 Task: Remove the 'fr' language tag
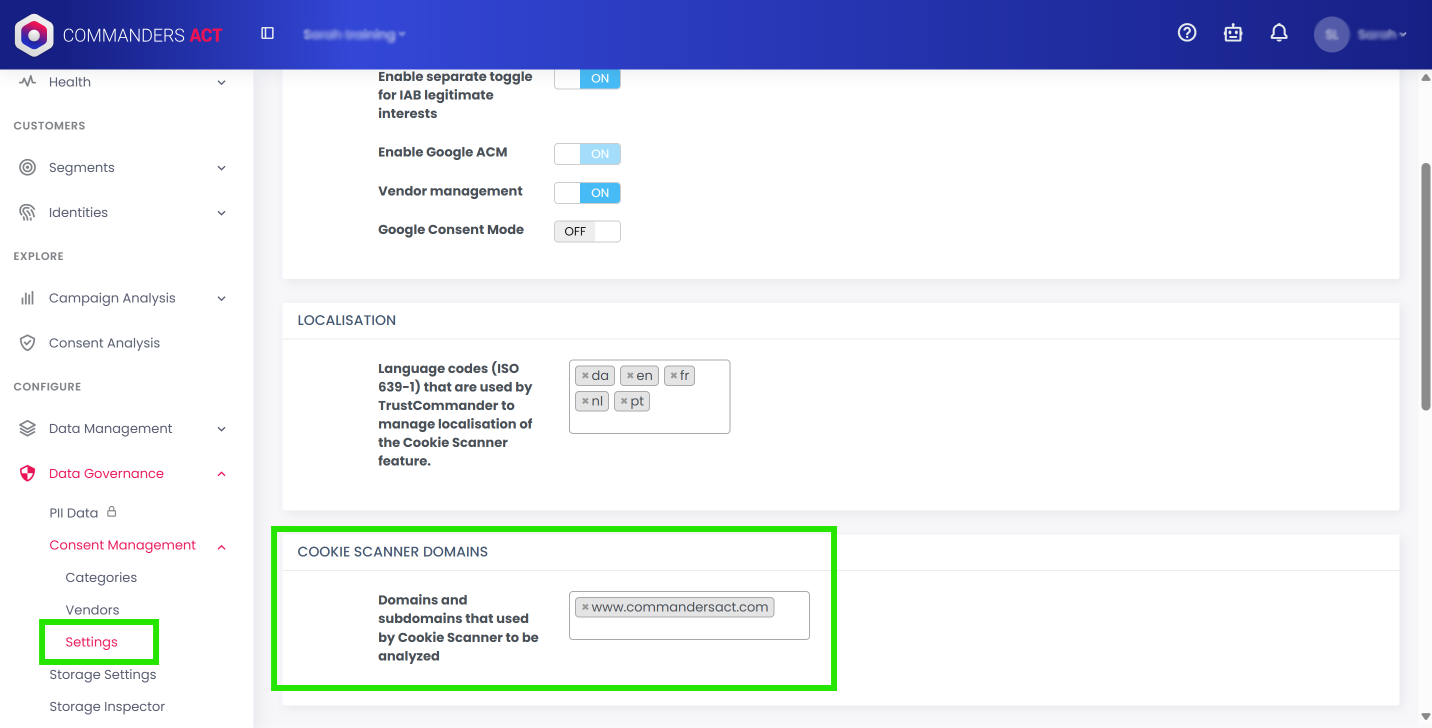[x=674, y=376]
